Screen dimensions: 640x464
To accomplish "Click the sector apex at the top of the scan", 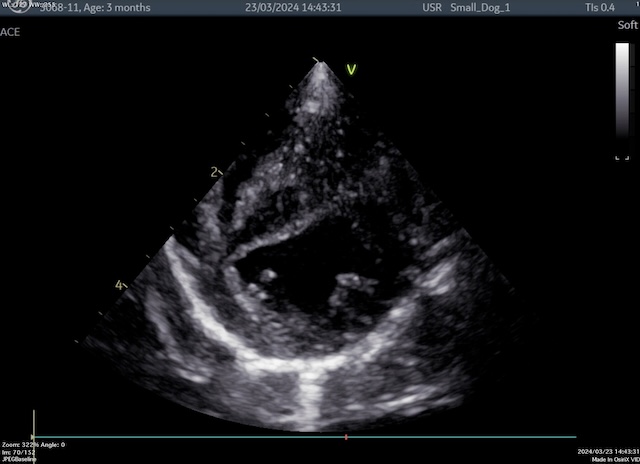I will (x=321, y=63).
